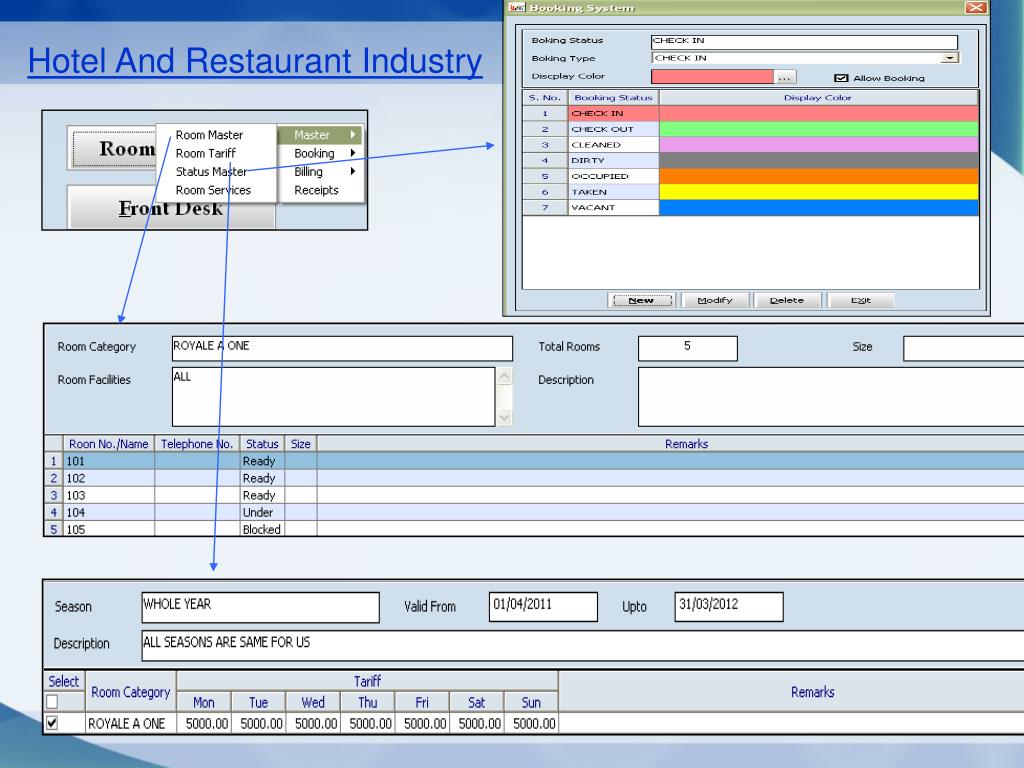Click the Boking Status input field
This screenshot has width=1024, height=768.
click(804, 41)
